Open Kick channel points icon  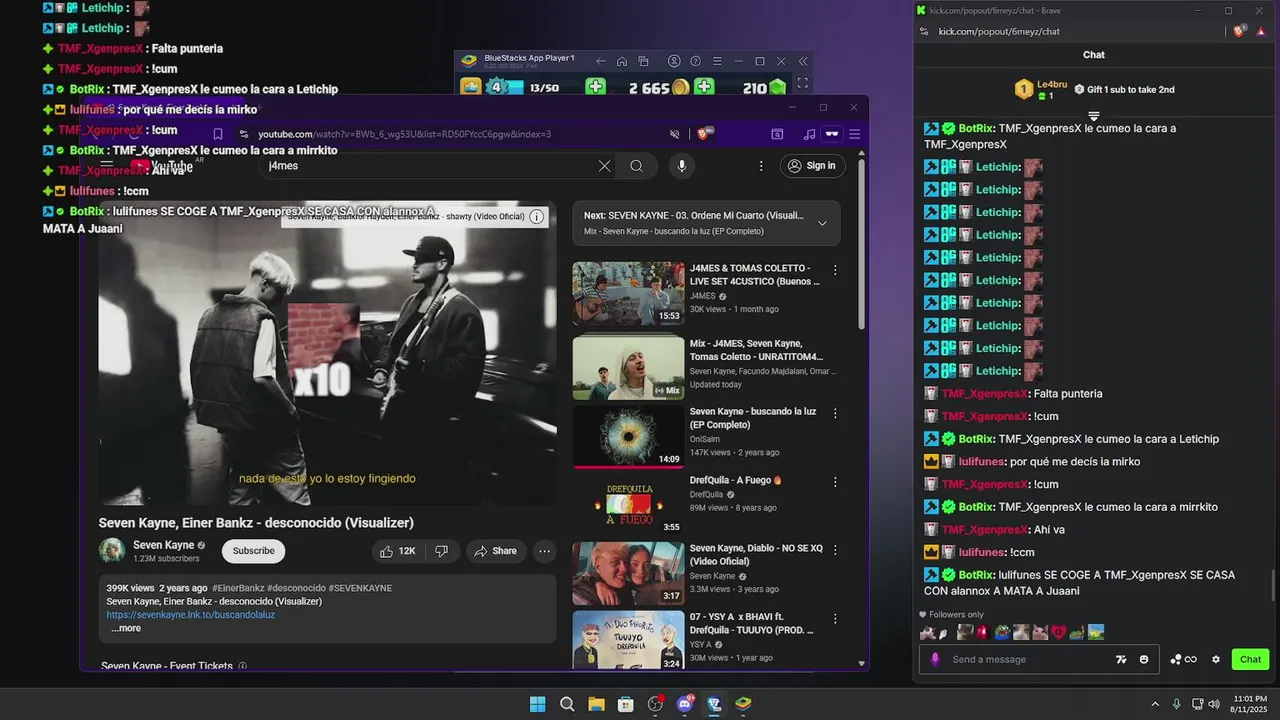pyautogui.click(x=1184, y=659)
